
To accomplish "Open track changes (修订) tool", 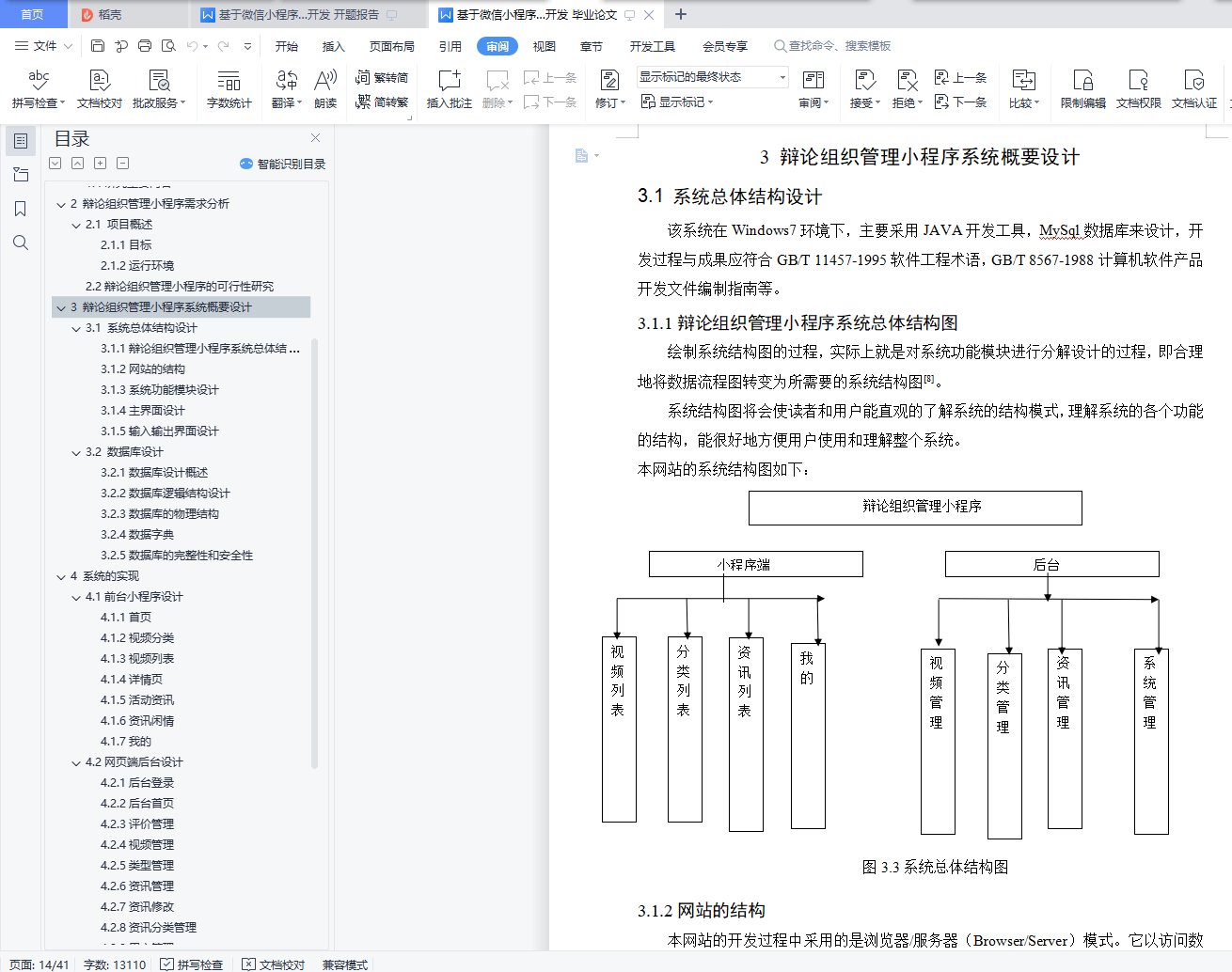I will pos(609,89).
